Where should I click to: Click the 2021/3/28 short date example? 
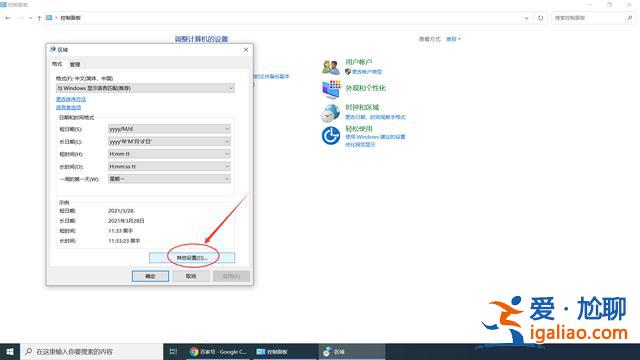(121, 211)
